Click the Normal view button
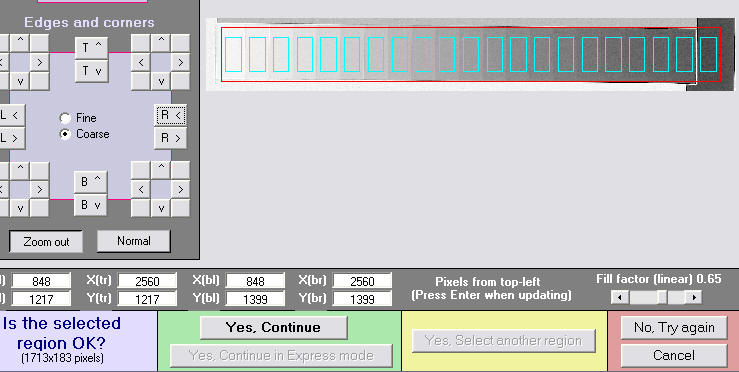 [x=133, y=241]
